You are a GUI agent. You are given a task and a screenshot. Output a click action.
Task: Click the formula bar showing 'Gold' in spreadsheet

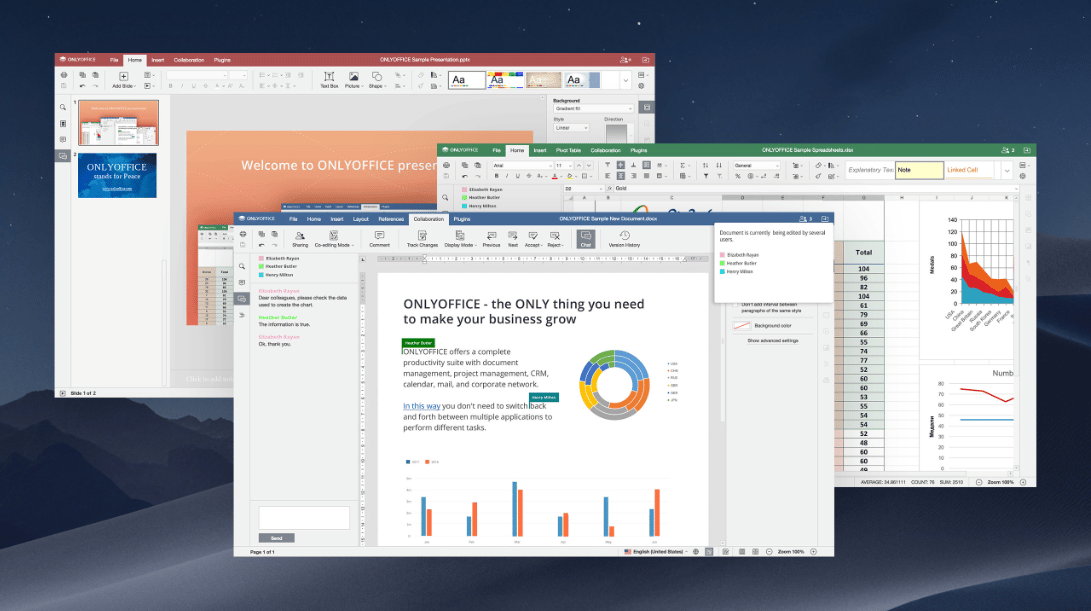point(814,189)
